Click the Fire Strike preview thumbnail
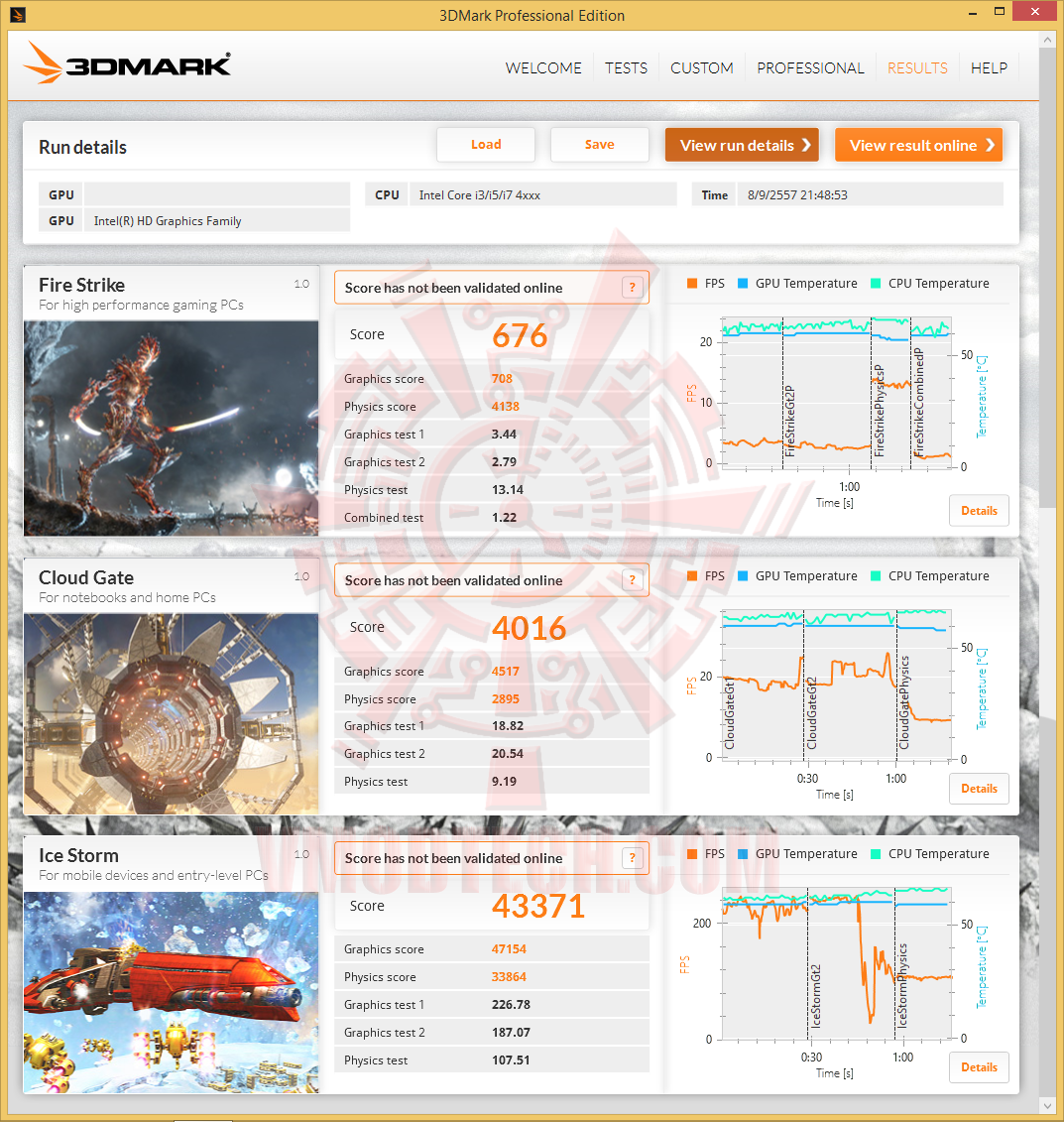The image size is (1064, 1122). coord(171,428)
